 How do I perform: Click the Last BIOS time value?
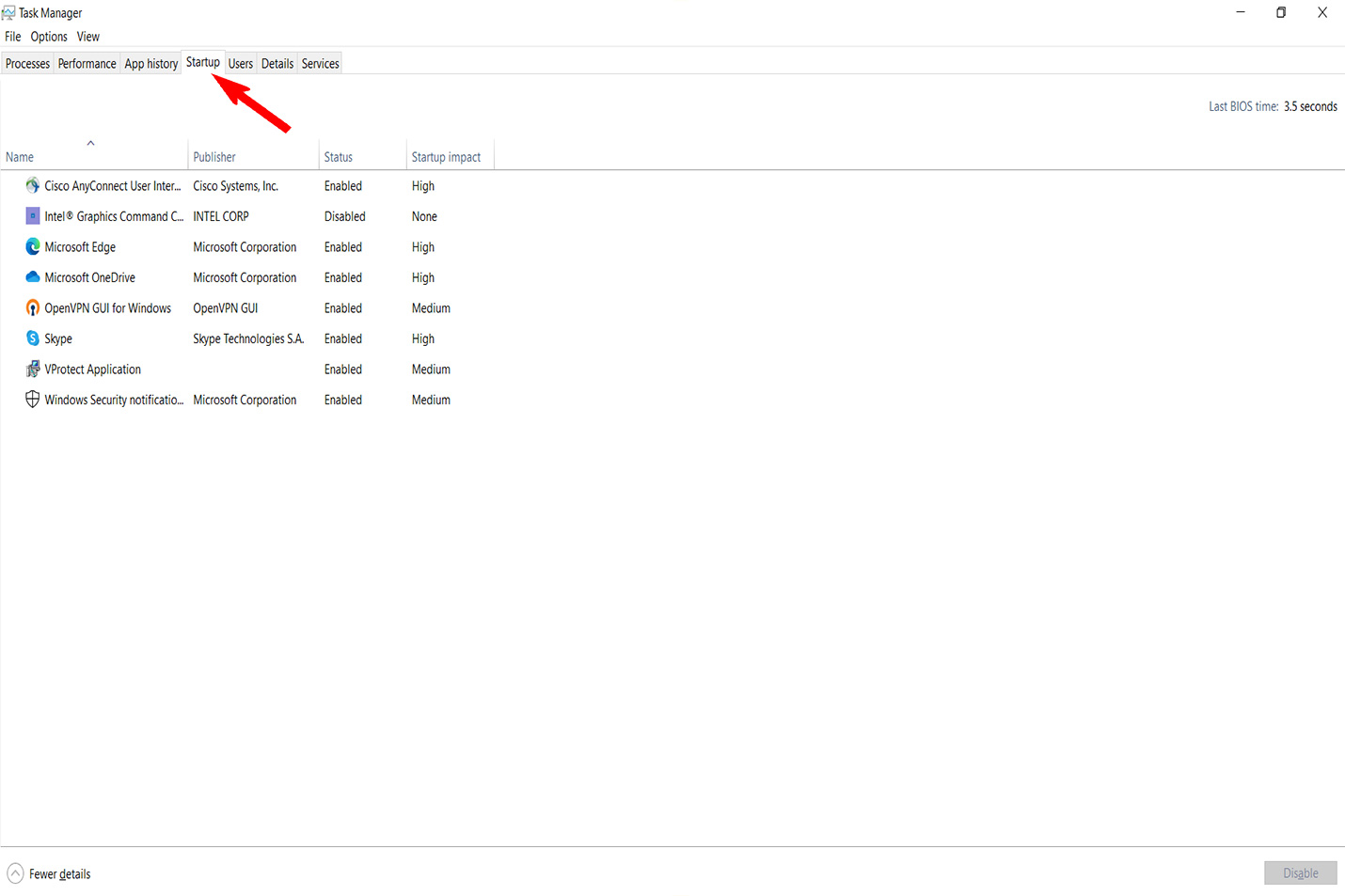click(x=1310, y=106)
